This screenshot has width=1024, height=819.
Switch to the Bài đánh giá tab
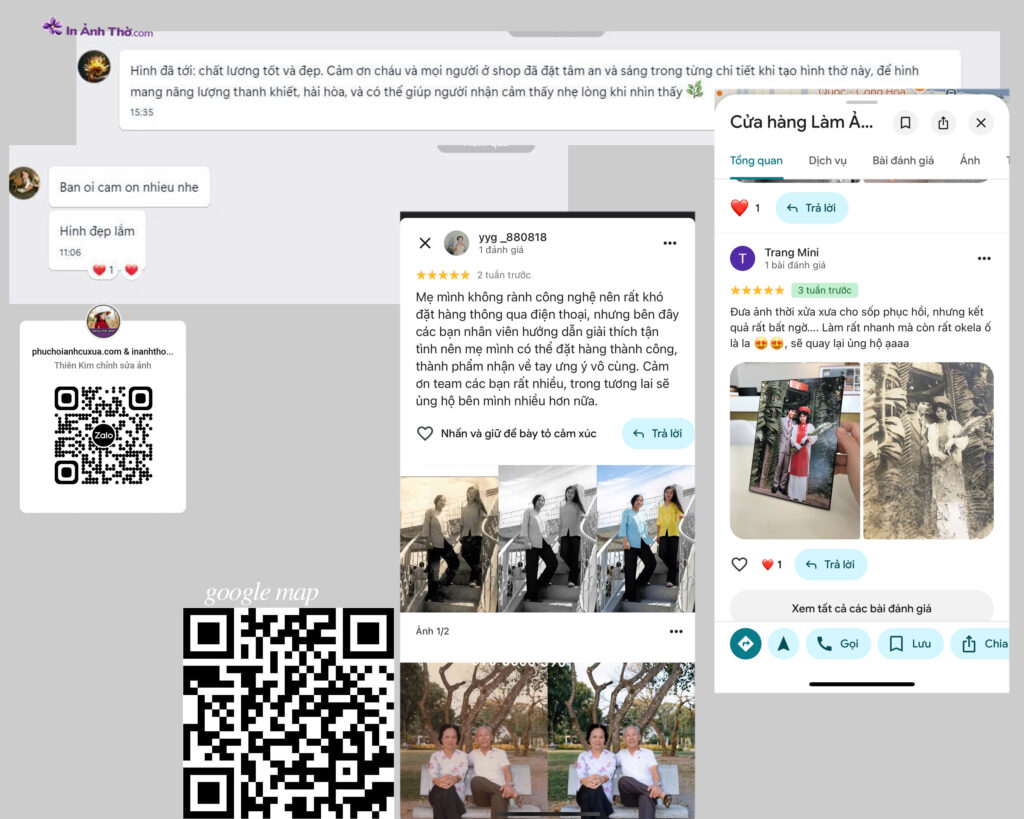[x=902, y=160]
